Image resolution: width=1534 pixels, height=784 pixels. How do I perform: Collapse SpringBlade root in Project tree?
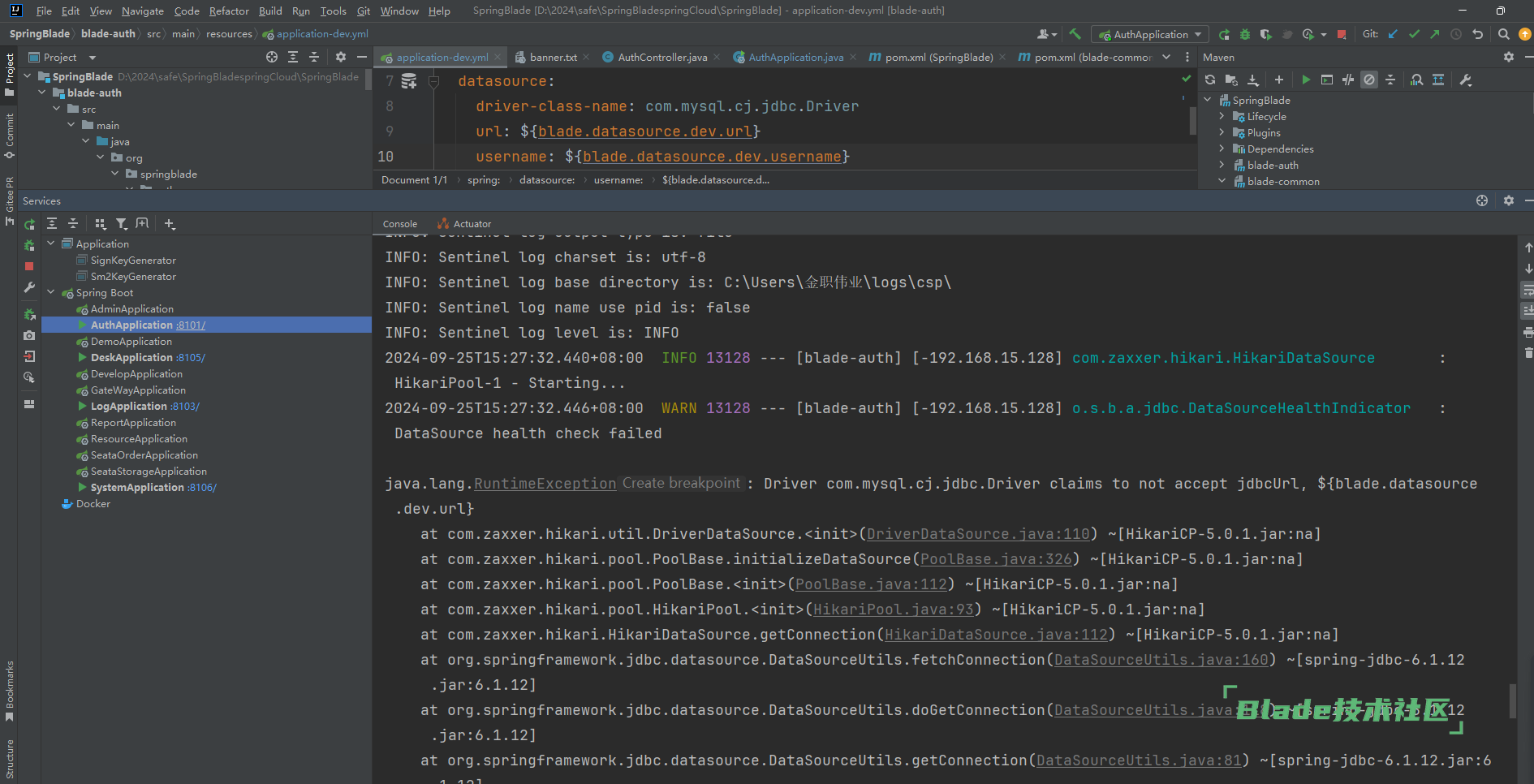(28, 76)
